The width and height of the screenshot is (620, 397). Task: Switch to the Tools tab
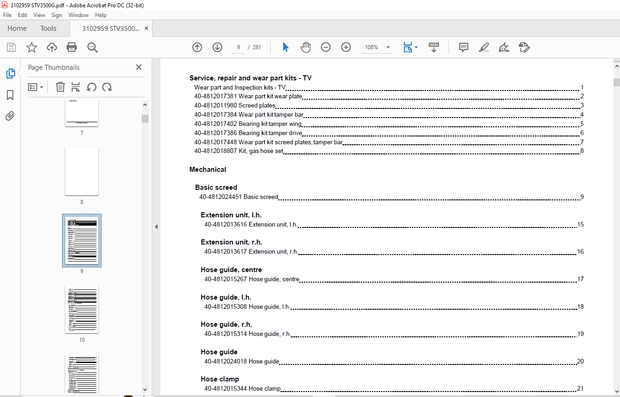(x=48, y=28)
